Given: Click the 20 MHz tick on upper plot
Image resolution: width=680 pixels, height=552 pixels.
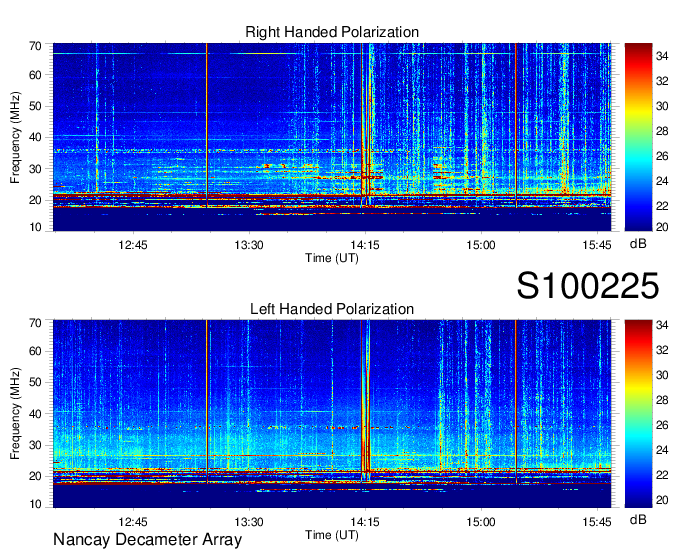Looking at the screenshot, I should [x=35, y=200].
